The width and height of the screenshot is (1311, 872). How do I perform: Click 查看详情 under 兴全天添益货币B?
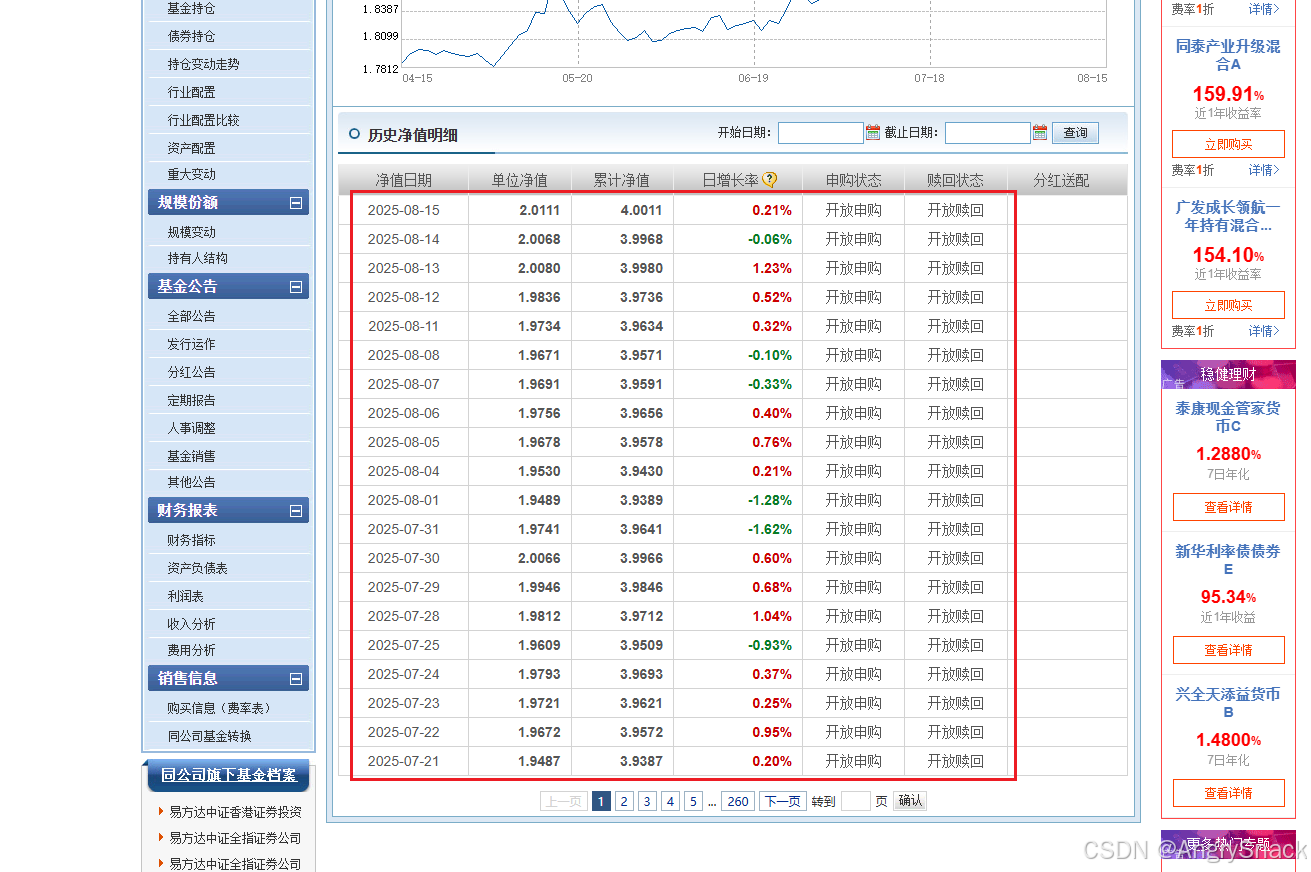pos(1228,793)
